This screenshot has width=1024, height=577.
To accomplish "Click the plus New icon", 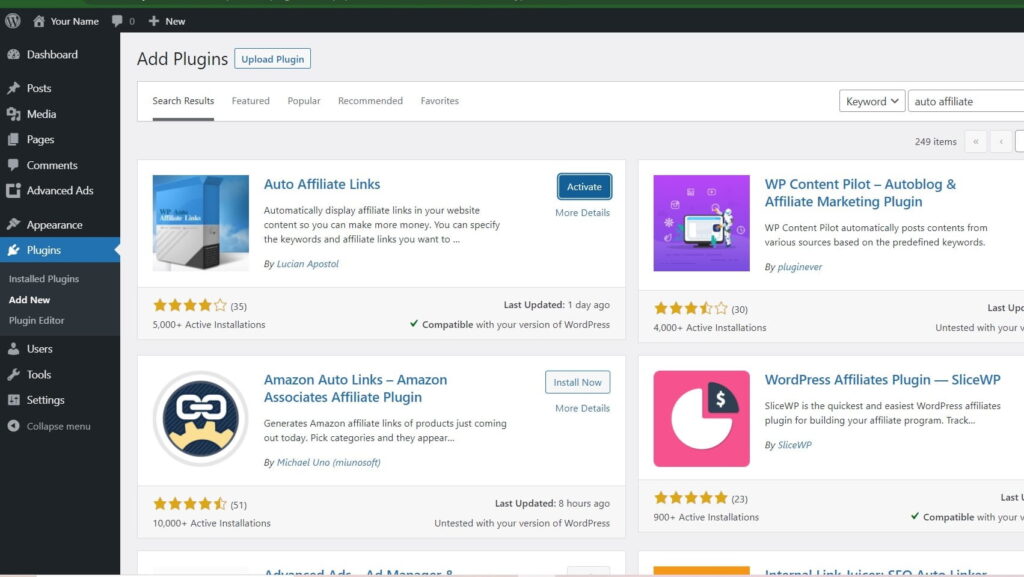I will (x=153, y=21).
